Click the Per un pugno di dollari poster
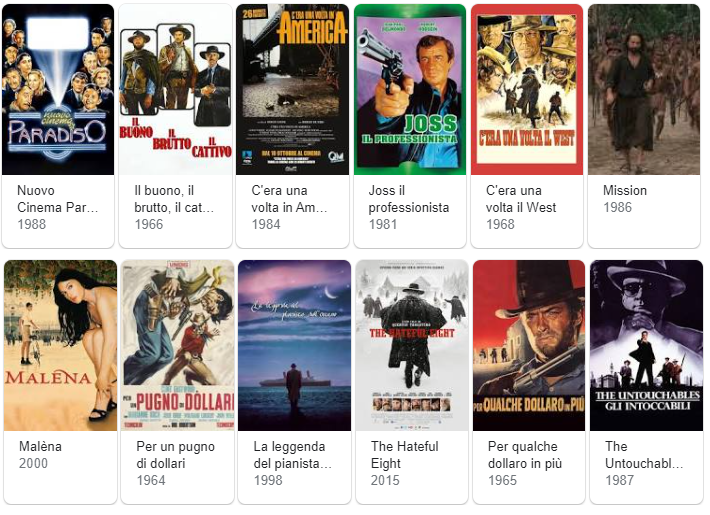 tap(178, 346)
